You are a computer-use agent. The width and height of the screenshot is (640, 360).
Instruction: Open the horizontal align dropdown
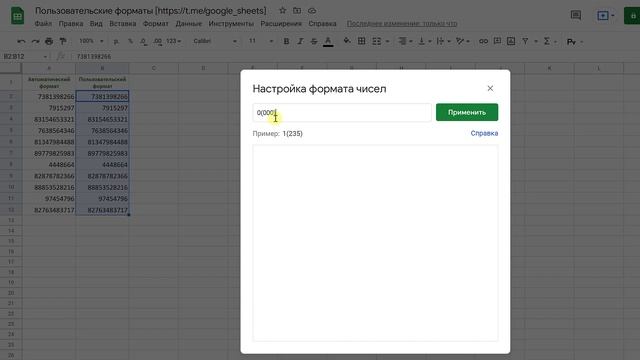[405, 41]
